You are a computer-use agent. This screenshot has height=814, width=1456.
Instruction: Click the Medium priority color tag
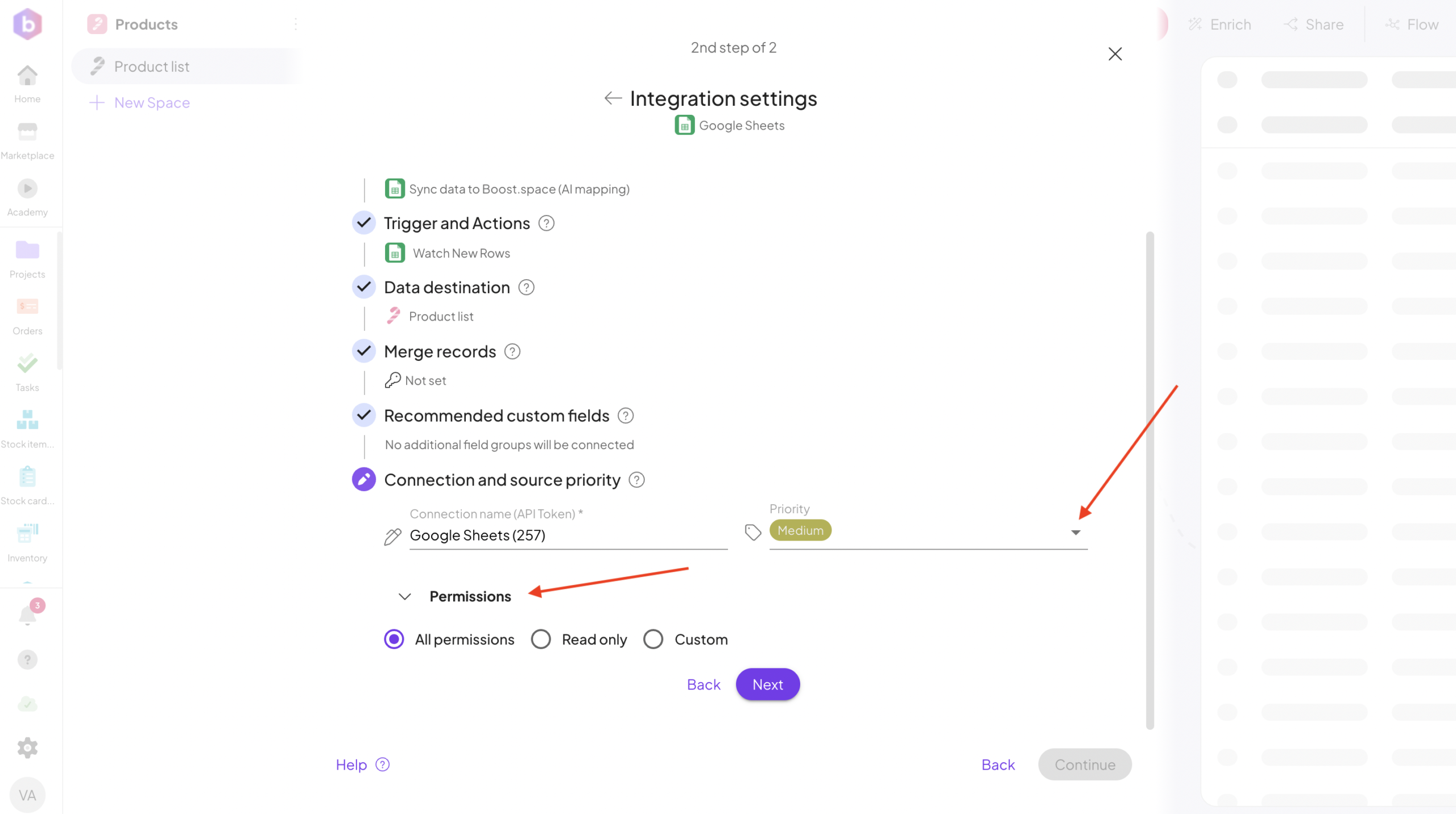click(x=800, y=530)
